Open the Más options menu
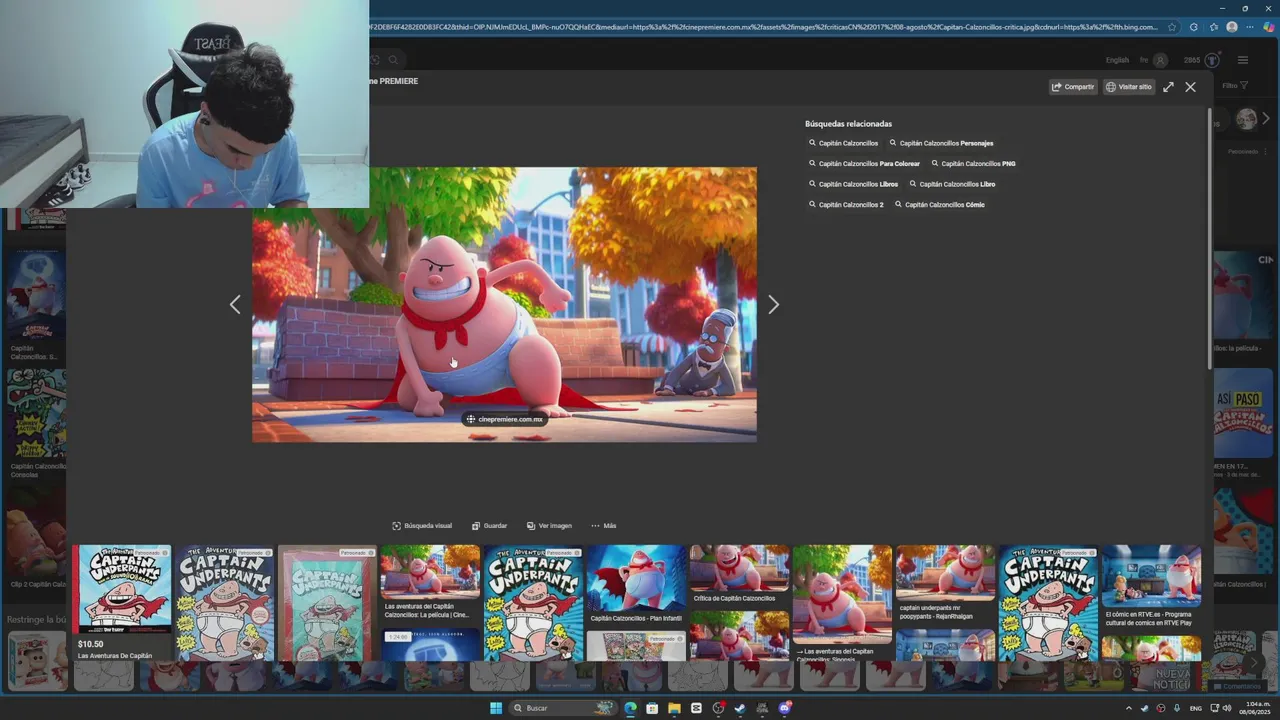The image size is (1280, 720). (x=603, y=526)
